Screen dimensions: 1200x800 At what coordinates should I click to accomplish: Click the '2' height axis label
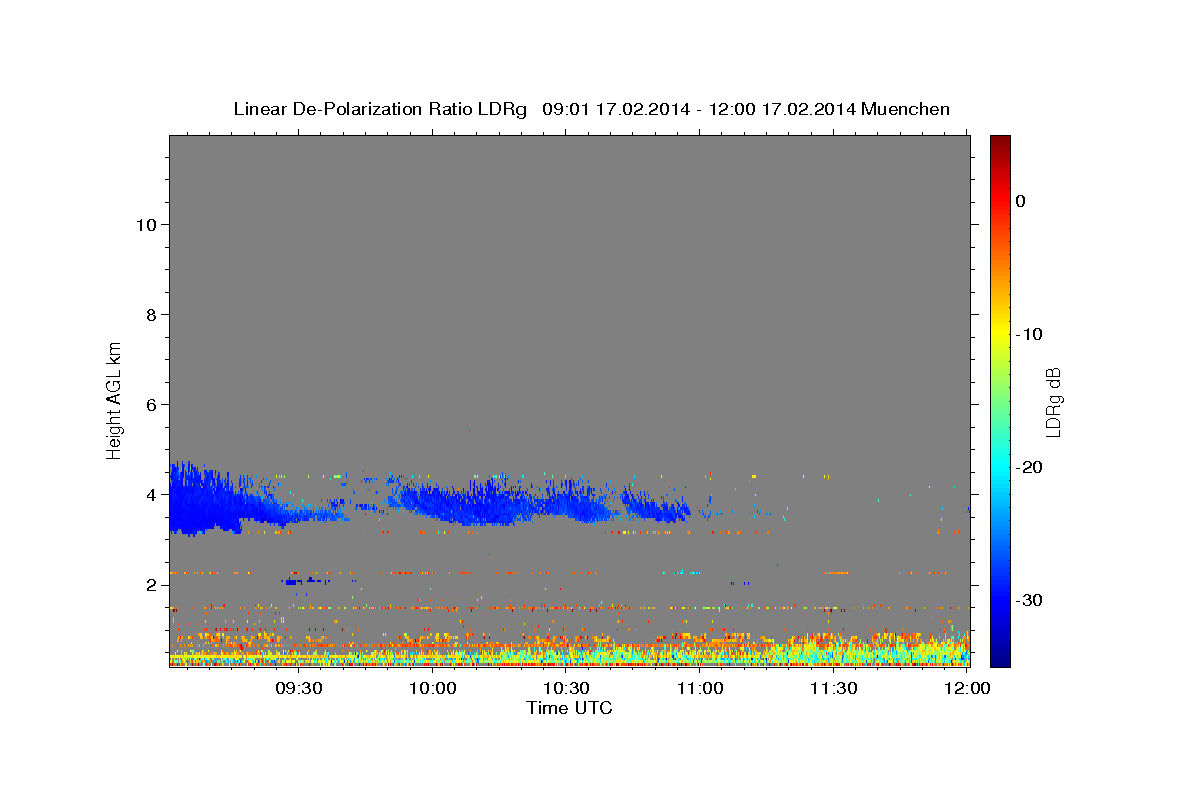(151, 584)
